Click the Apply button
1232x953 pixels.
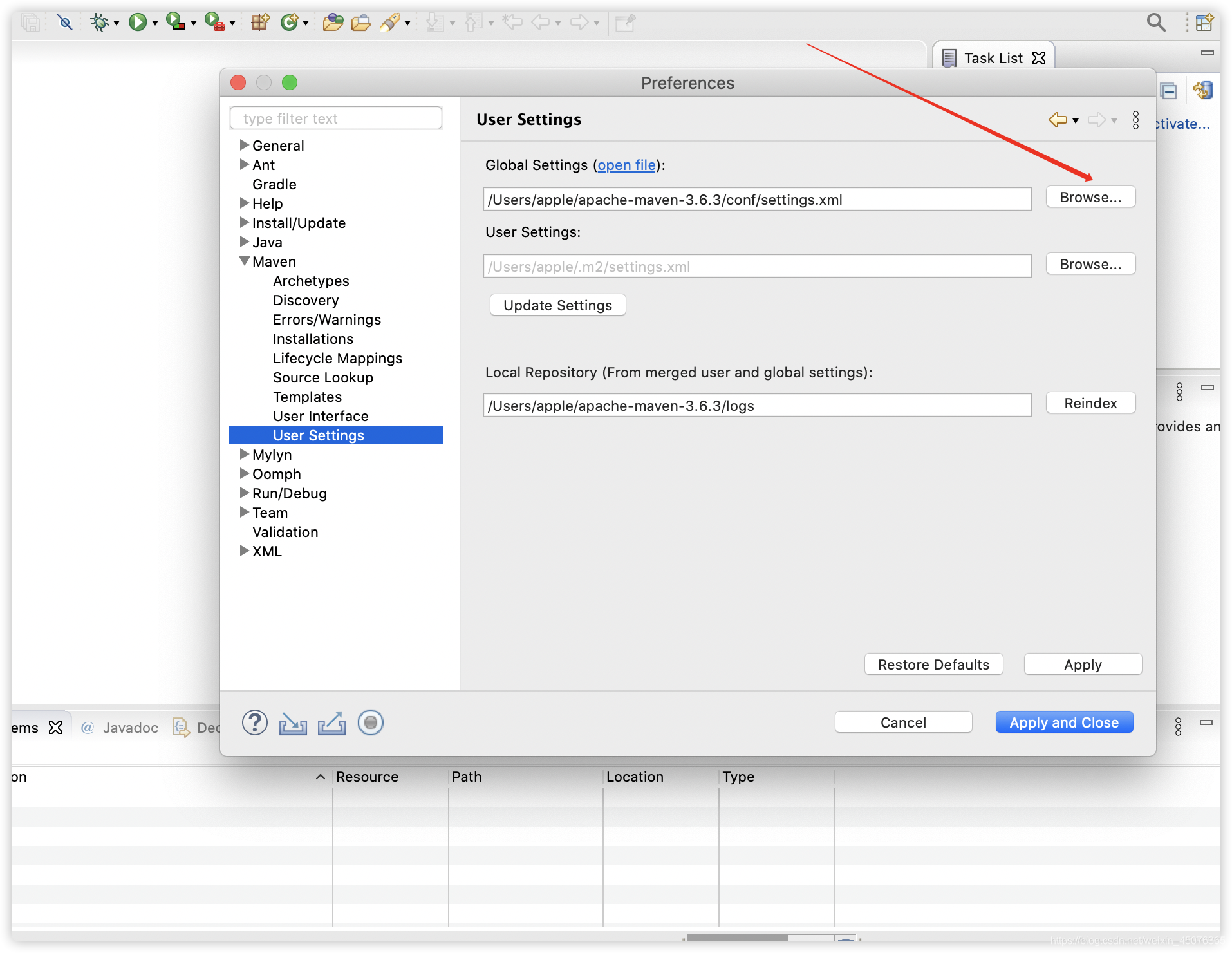pyautogui.click(x=1083, y=665)
